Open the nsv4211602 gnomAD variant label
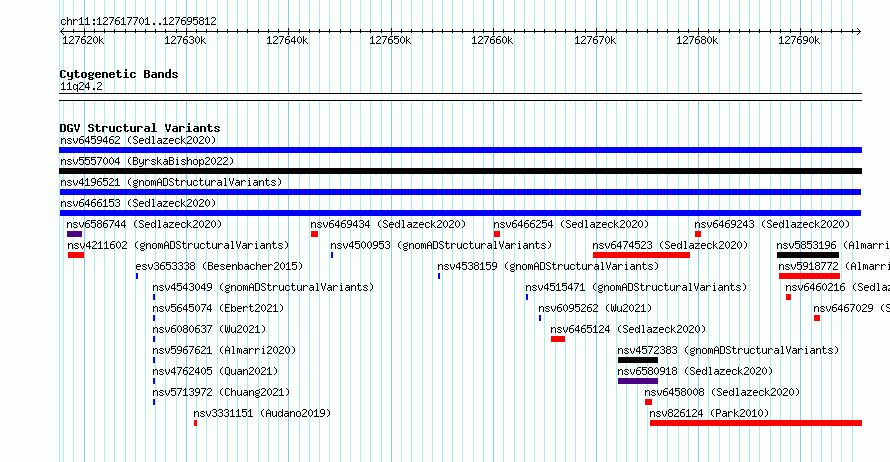 tap(178, 245)
